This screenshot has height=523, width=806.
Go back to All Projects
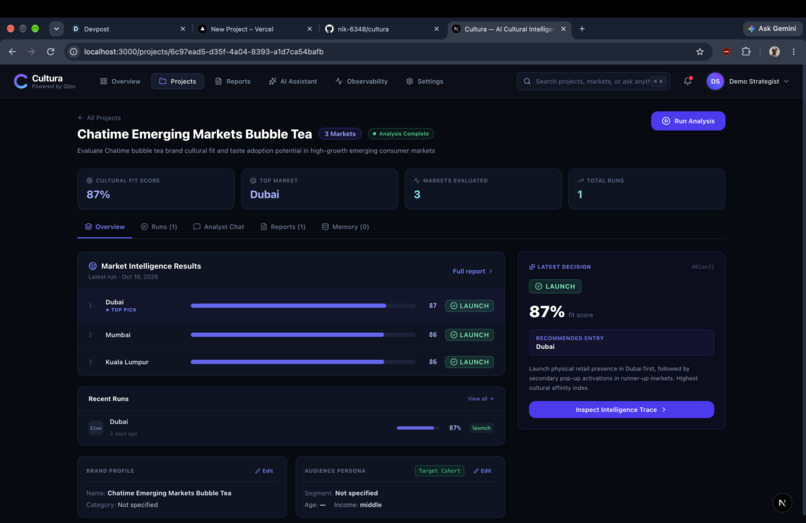tap(99, 118)
